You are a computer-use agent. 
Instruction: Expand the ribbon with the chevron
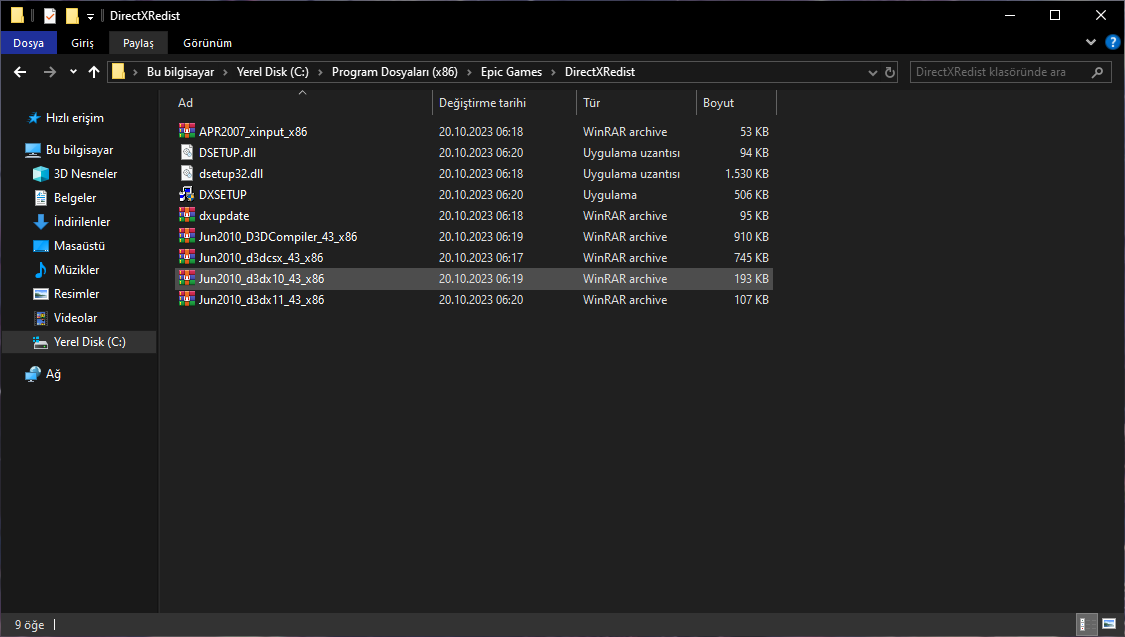(1091, 42)
